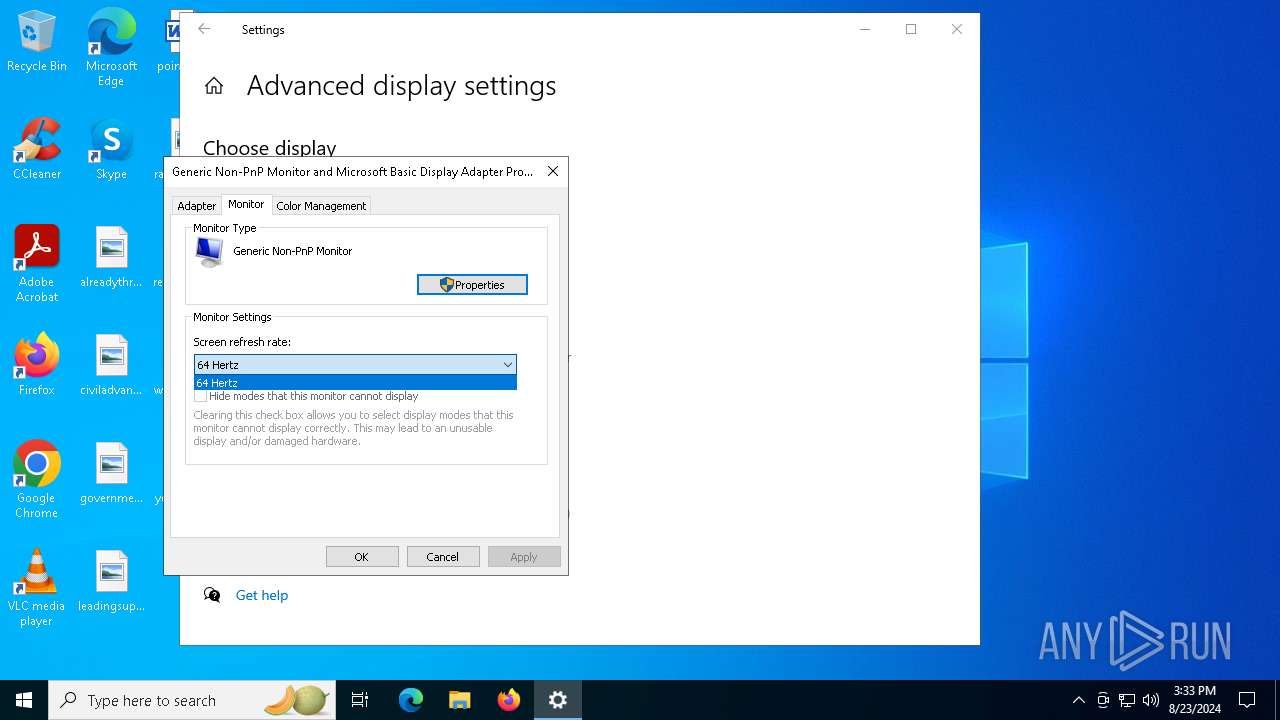Select the governme... image file
The width and height of the screenshot is (1280, 720).
point(111,473)
